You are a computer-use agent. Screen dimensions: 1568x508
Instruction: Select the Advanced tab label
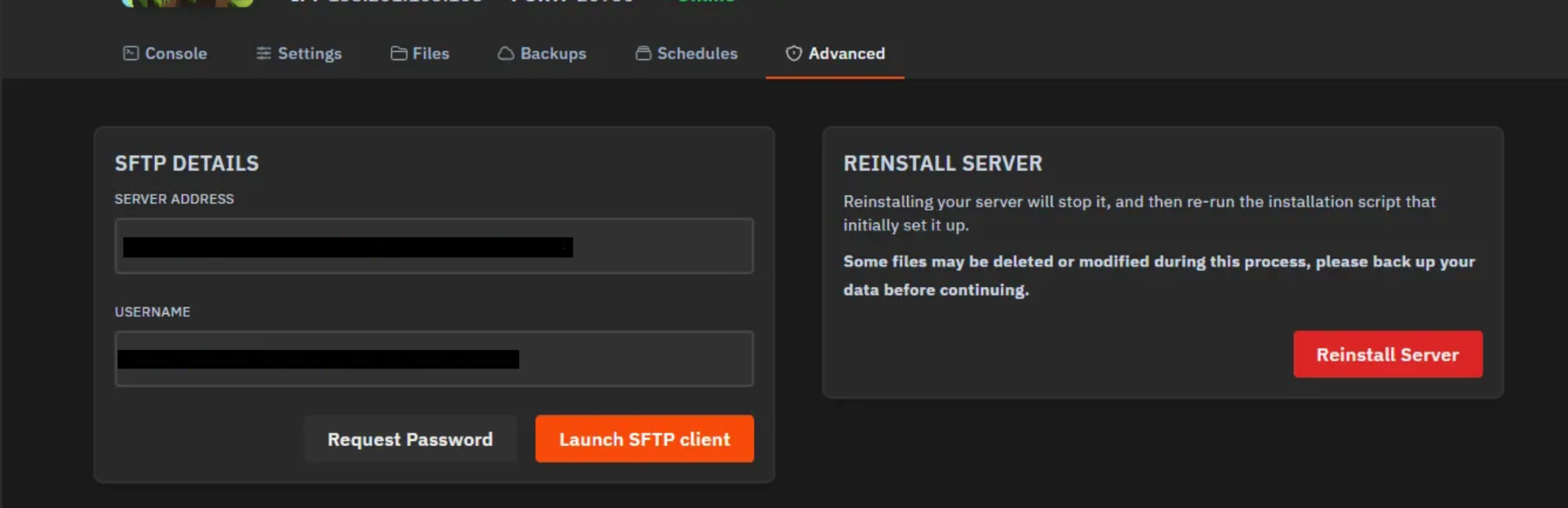coord(846,53)
